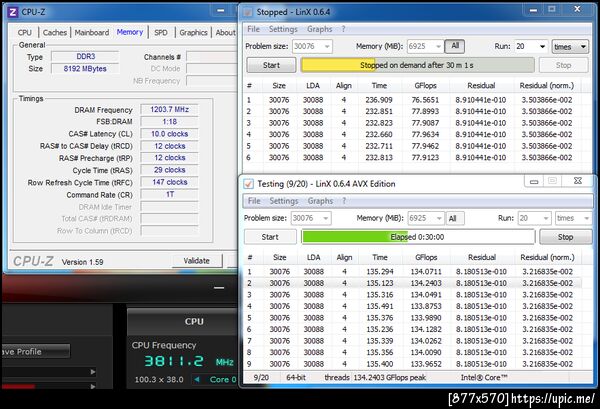The height and width of the screenshot is (409, 600).
Task: Click the save Profile button
Action: point(35,351)
